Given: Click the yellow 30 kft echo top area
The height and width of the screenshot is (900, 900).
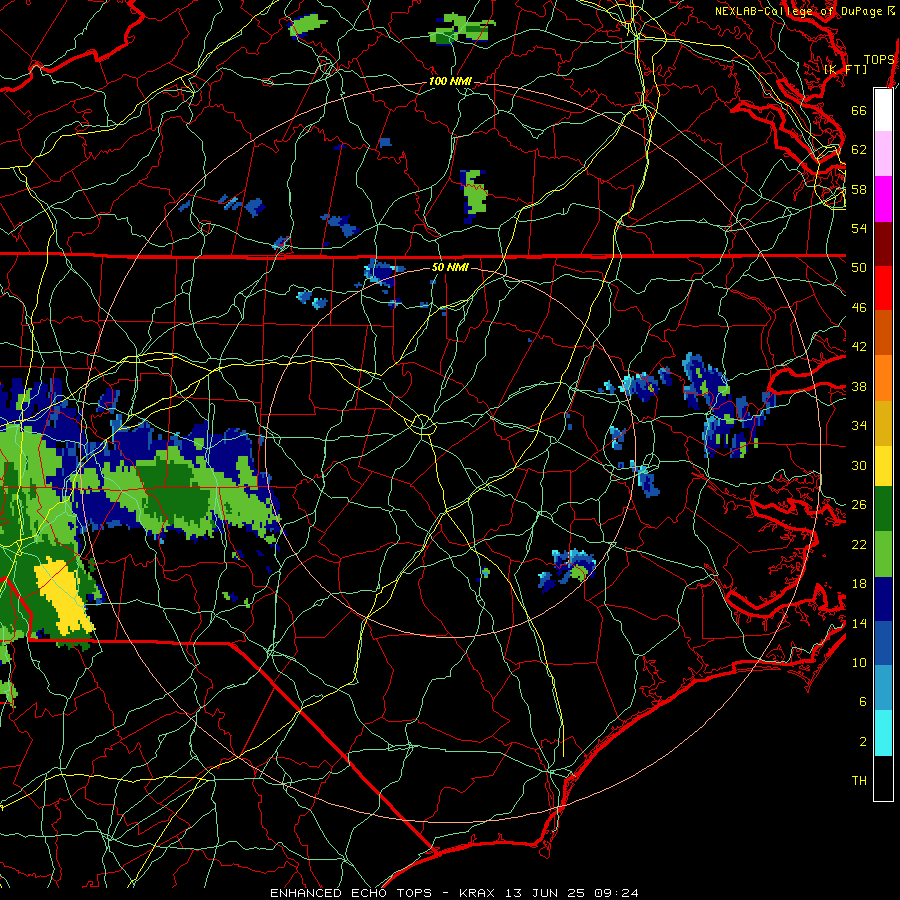Looking at the screenshot, I should (x=63, y=597).
